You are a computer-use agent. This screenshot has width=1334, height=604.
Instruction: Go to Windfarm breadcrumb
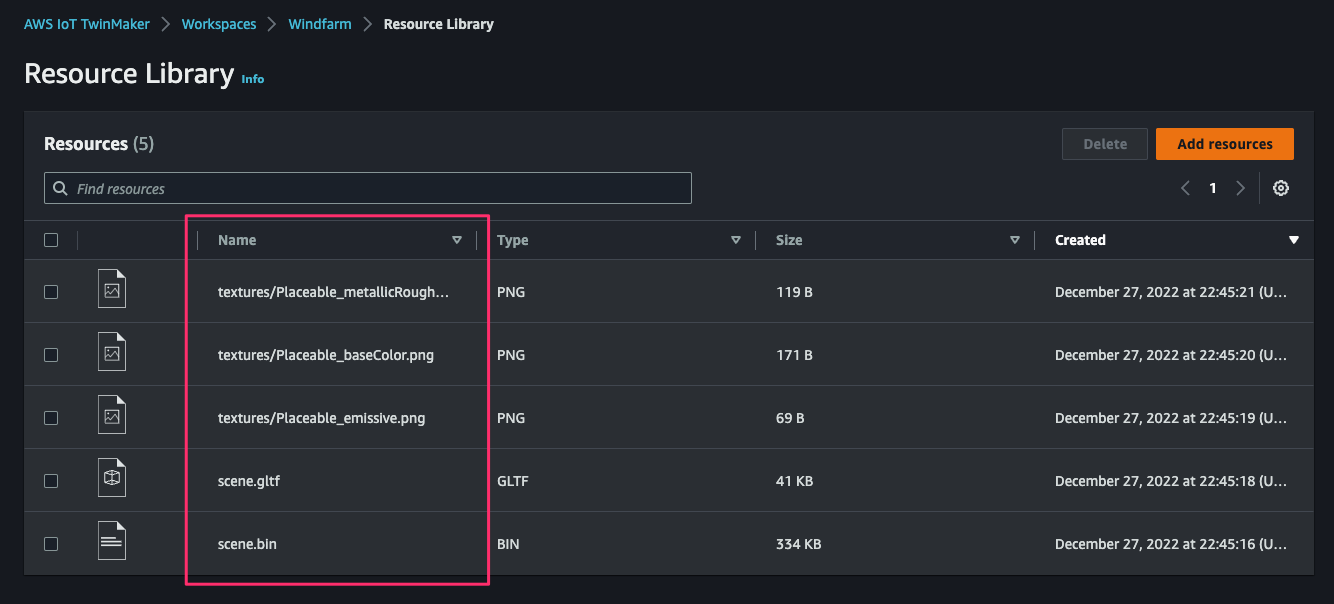point(320,24)
